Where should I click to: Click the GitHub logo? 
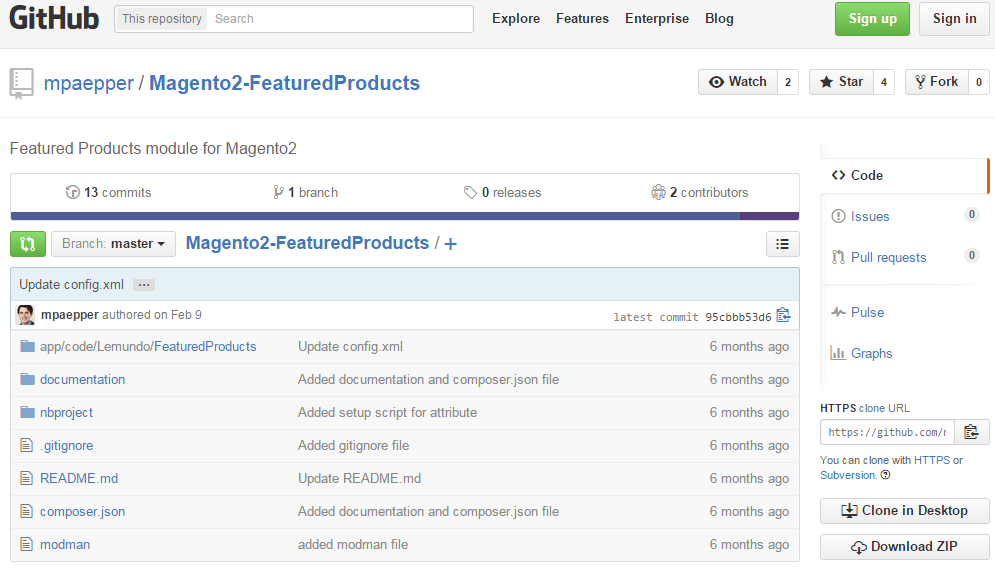click(x=54, y=18)
